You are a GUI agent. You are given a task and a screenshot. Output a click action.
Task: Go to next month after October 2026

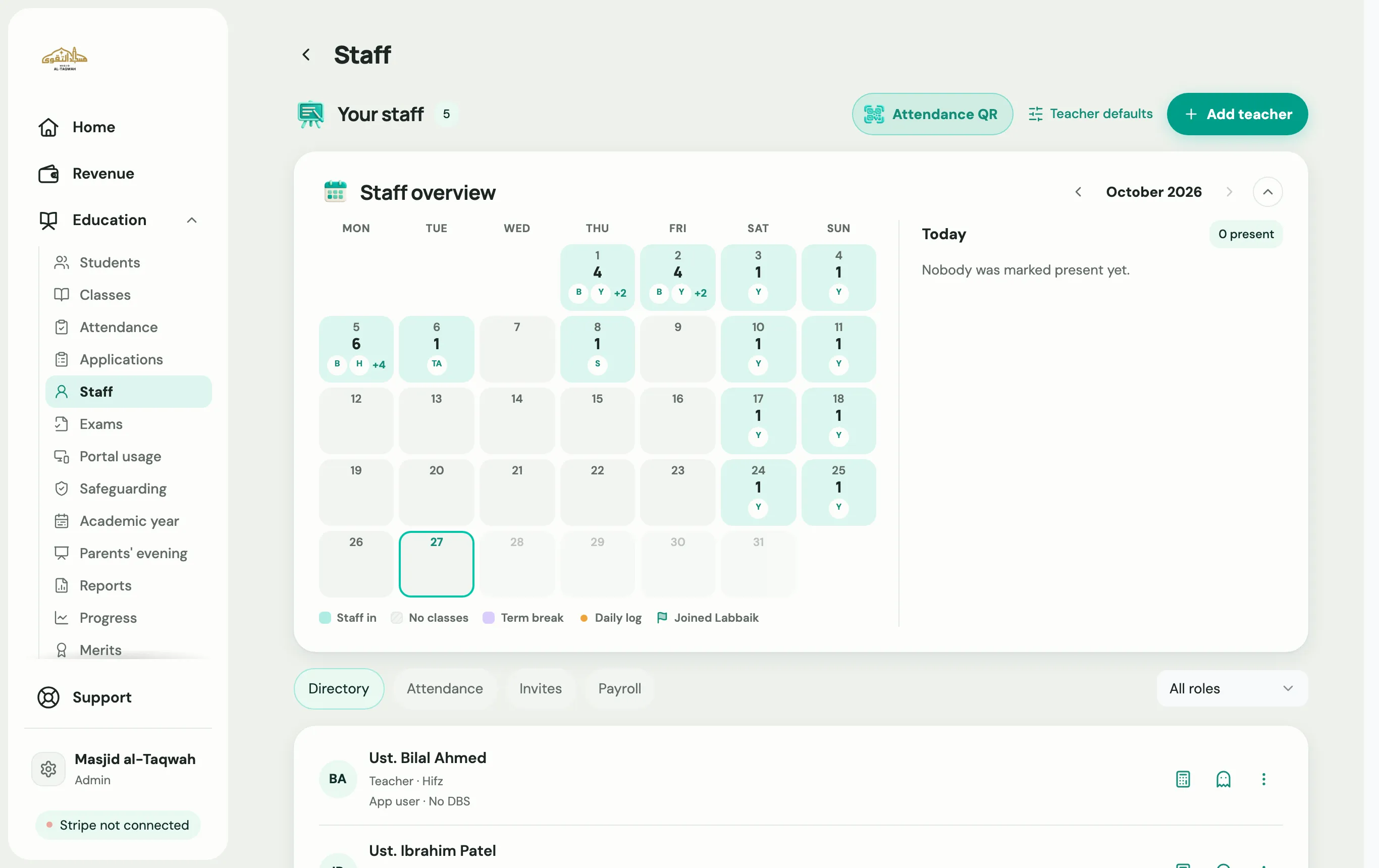pyautogui.click(x=1229, y=192)
